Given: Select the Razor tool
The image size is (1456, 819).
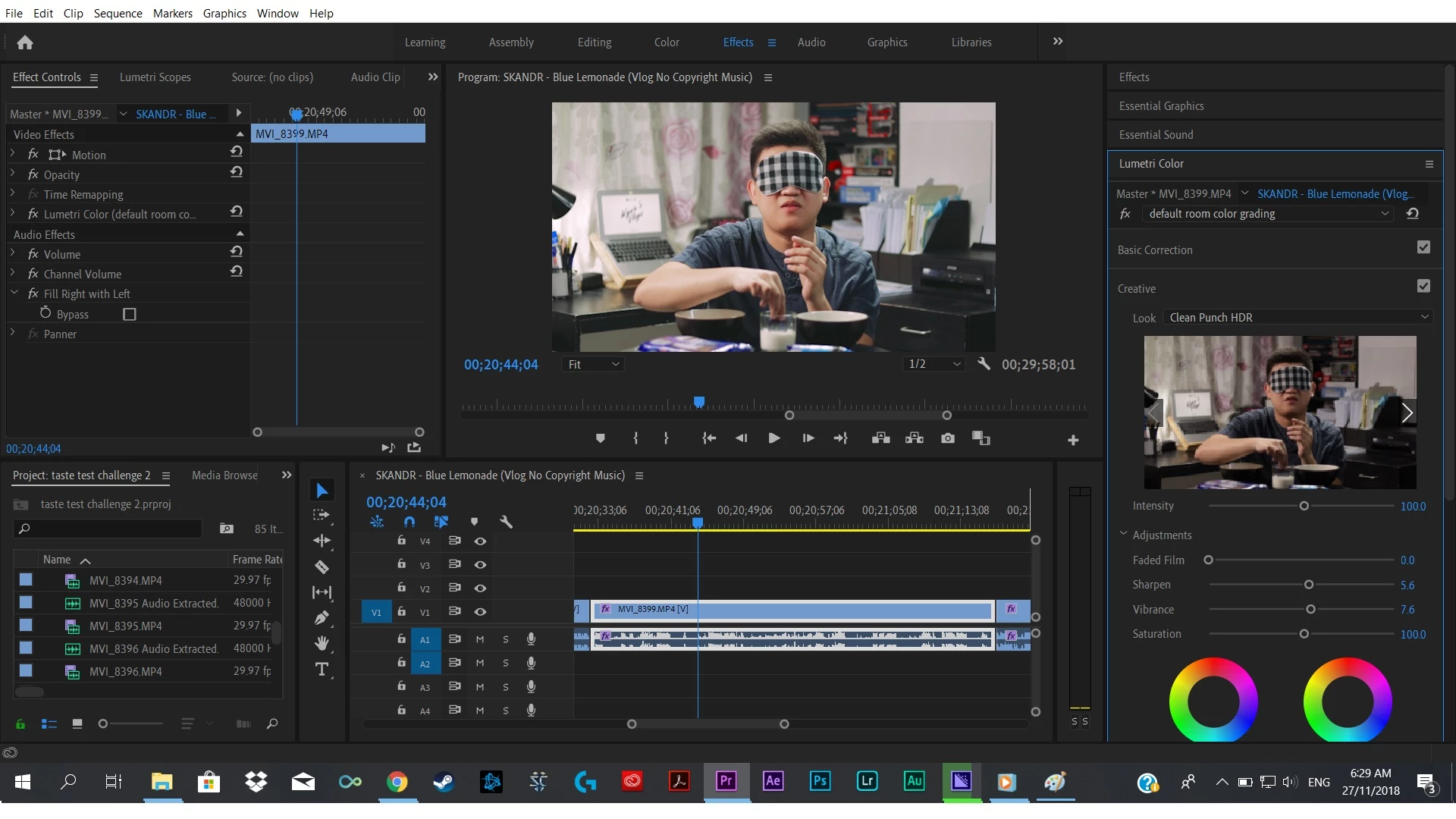Looking at the screenshot, I should click(x=322, y=566).
